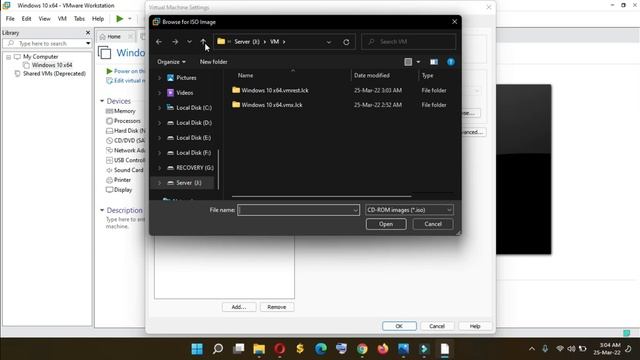Expand the address bar path history
The width and height of the screenshot is (640, 360).
pos(329,42)
